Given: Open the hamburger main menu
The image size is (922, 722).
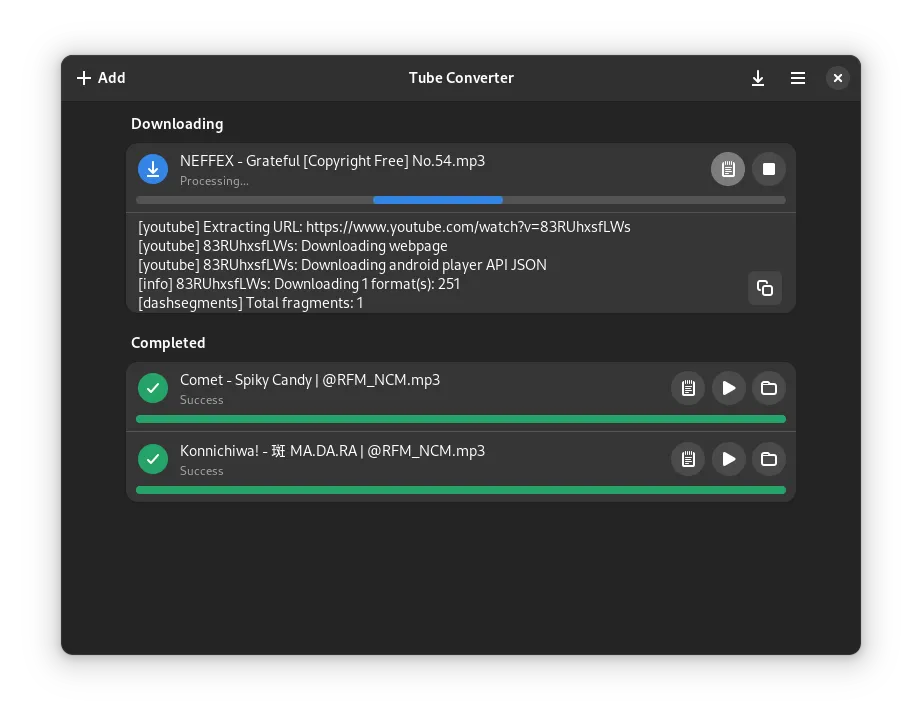Looking at the screenshot, I should [x=798, y=78].
